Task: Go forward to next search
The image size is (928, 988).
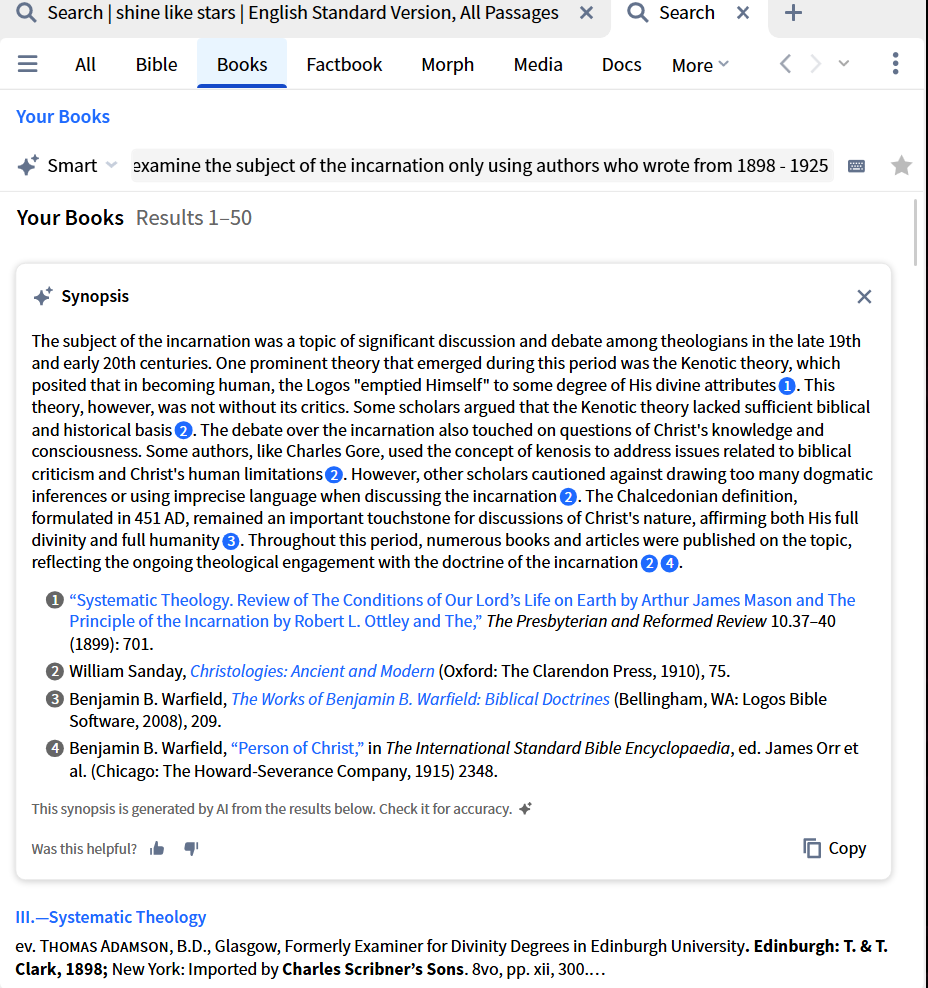Action: tap(815, 64)
